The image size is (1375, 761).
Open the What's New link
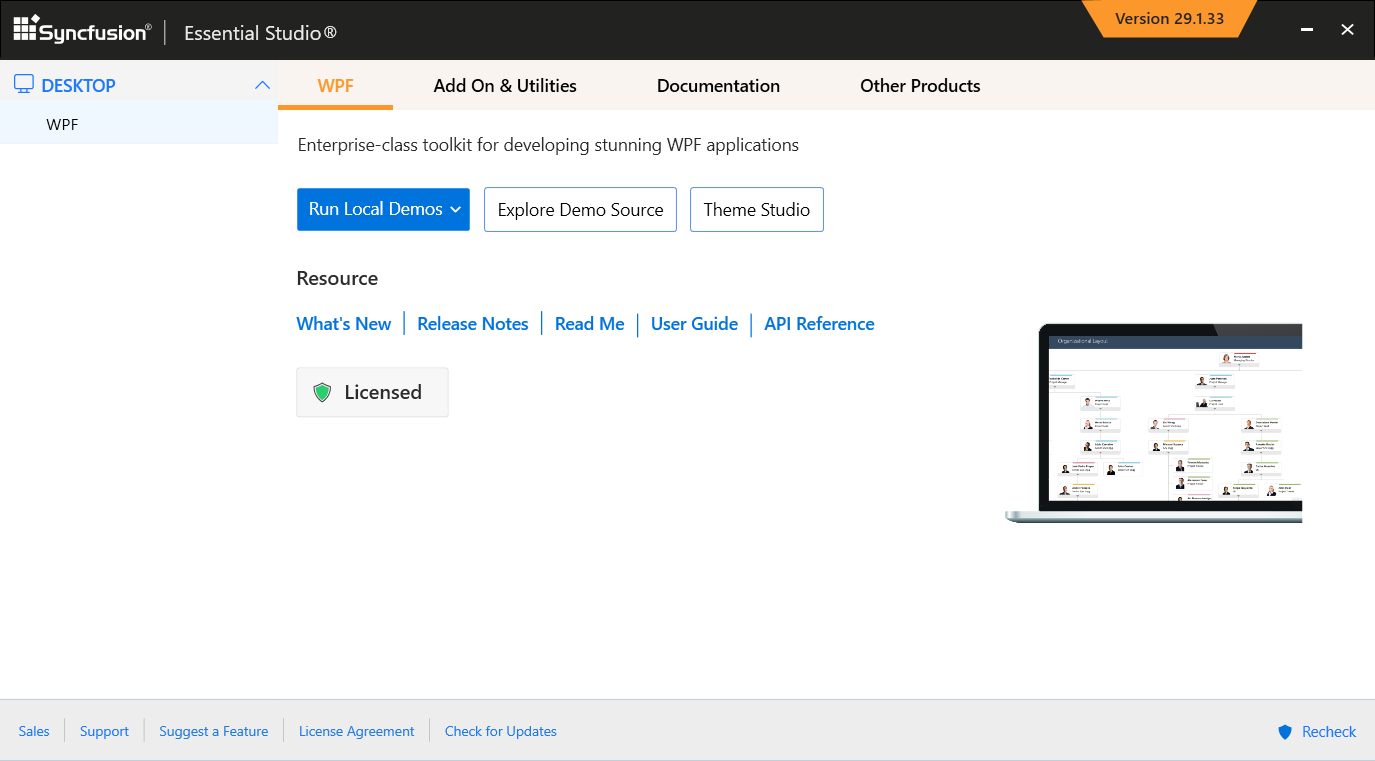click(344, 324)
